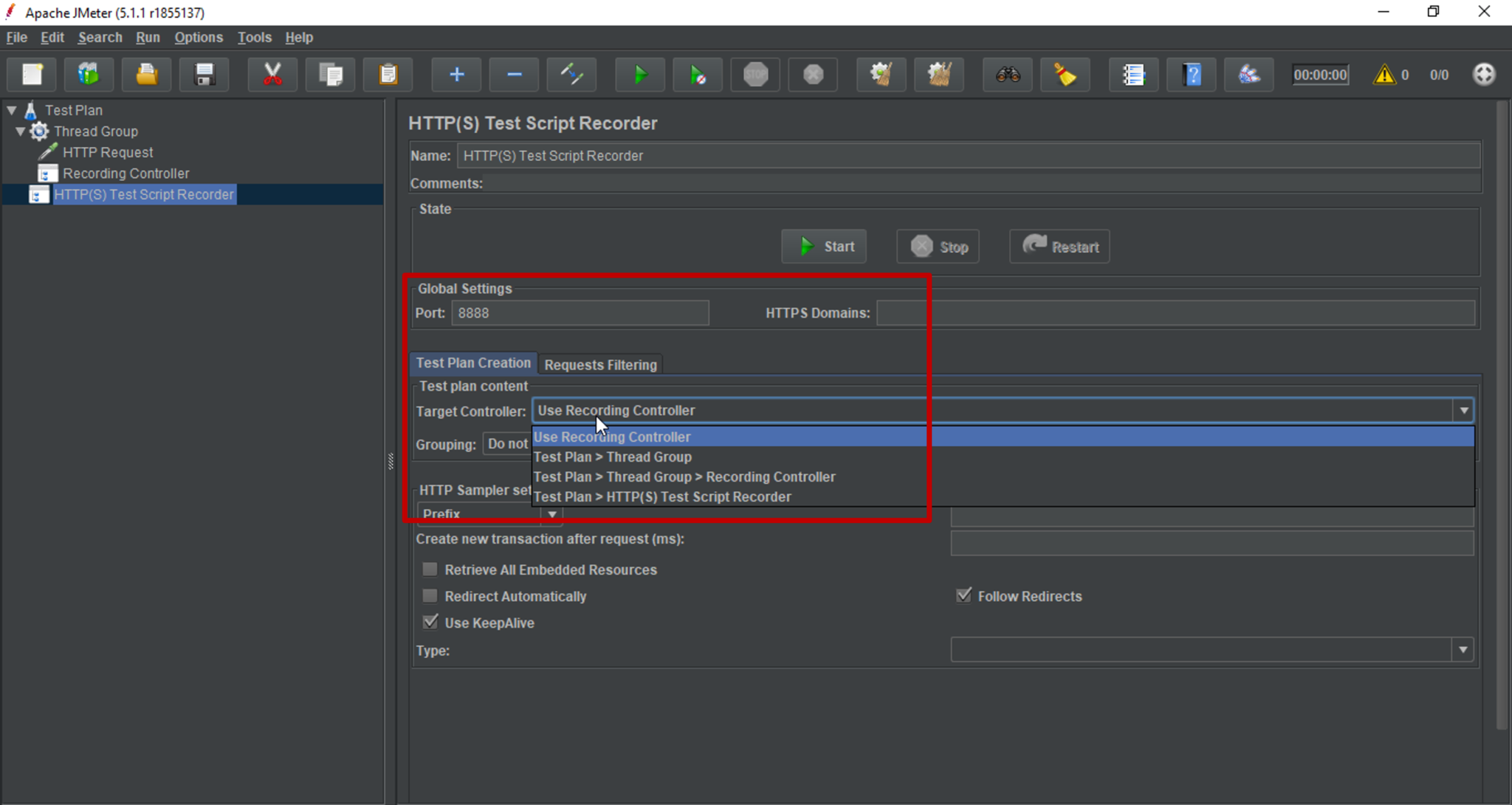Screen dimensions: 1512x805
Task: Switch to the Requests Filtering tab
Action: (x=600, y=364)
